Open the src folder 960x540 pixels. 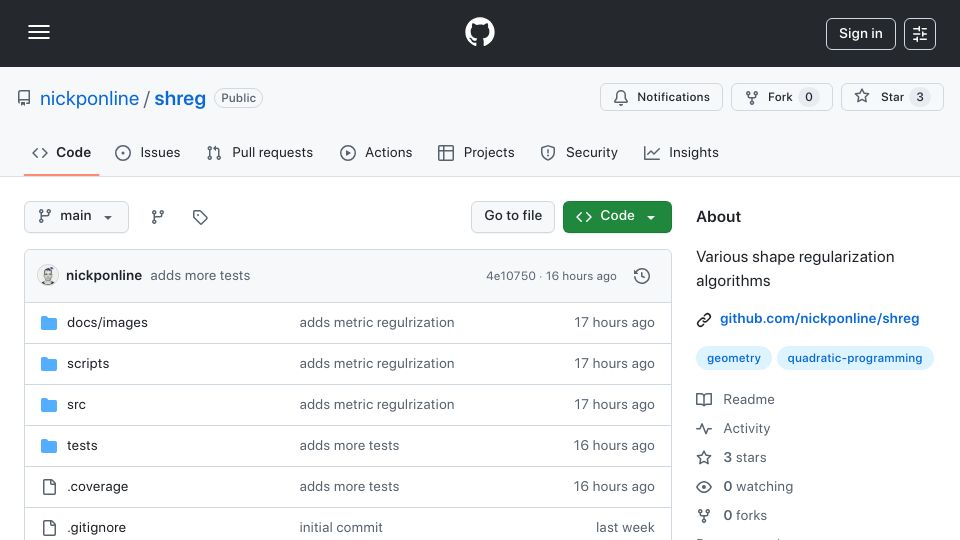click(77, 405)
